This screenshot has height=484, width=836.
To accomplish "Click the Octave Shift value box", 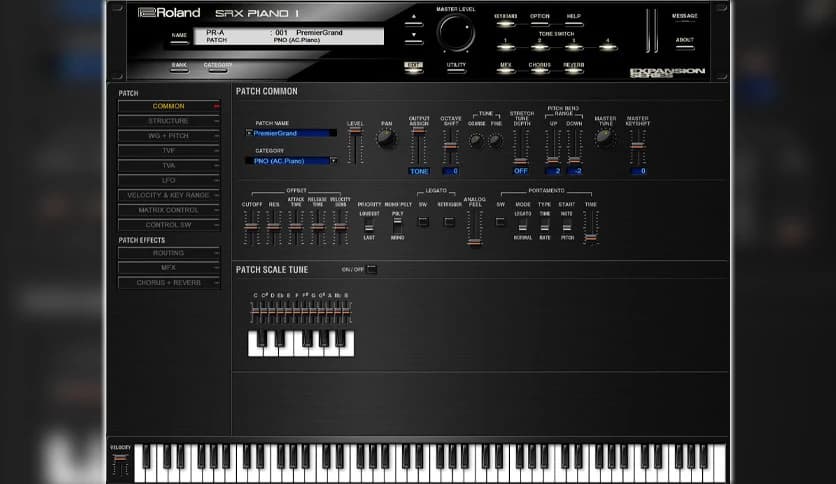I will 451,171.
